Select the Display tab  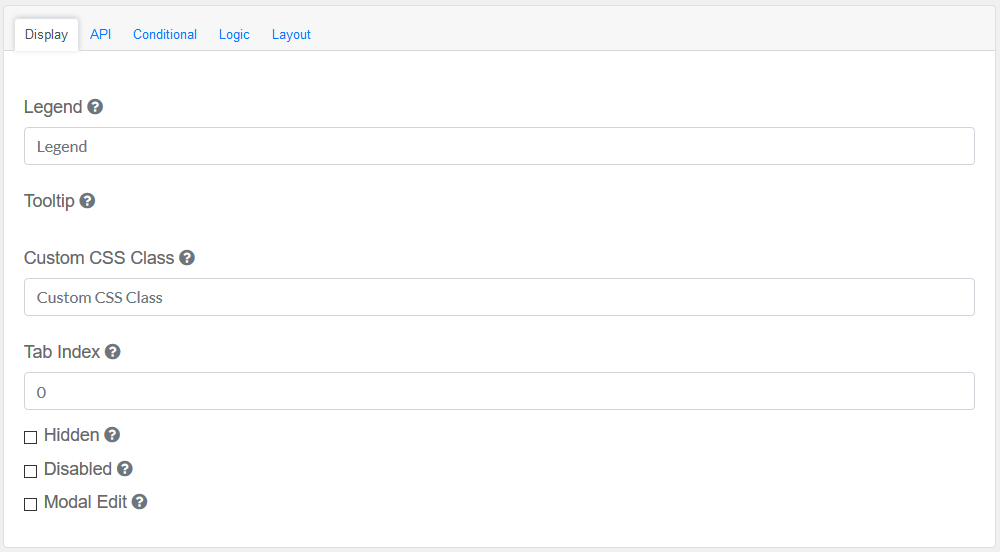pyautogui.click(x=46, y=34)
